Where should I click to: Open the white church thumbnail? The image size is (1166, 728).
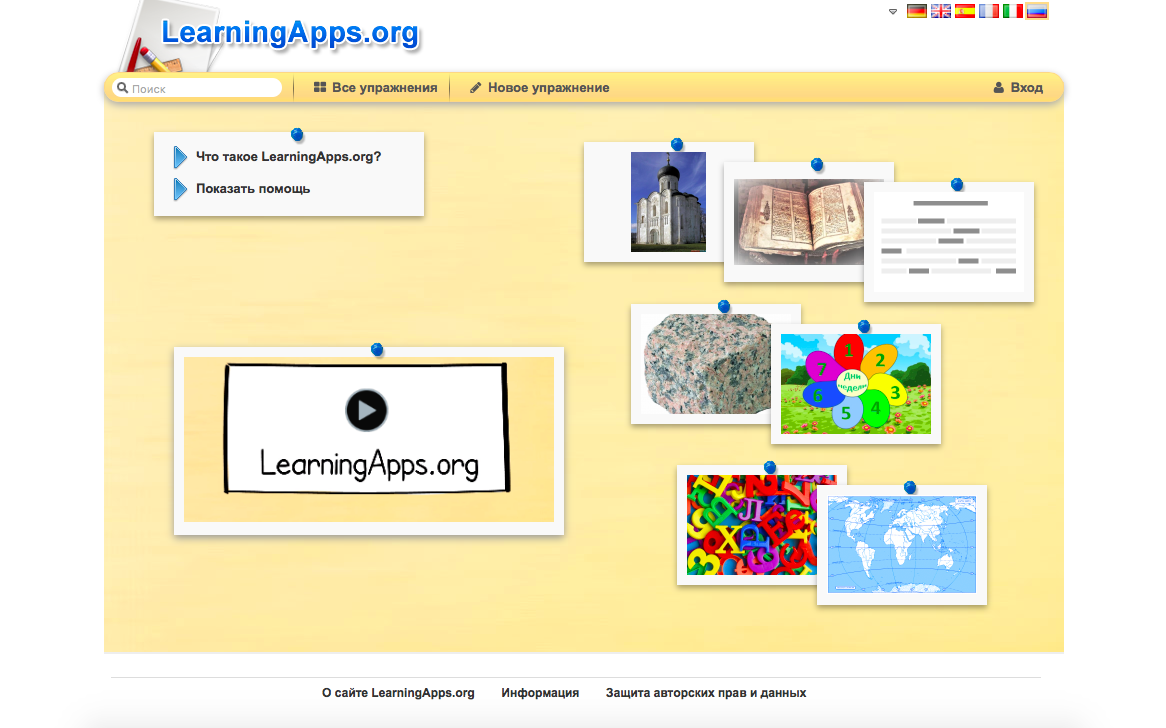[668, 202]
